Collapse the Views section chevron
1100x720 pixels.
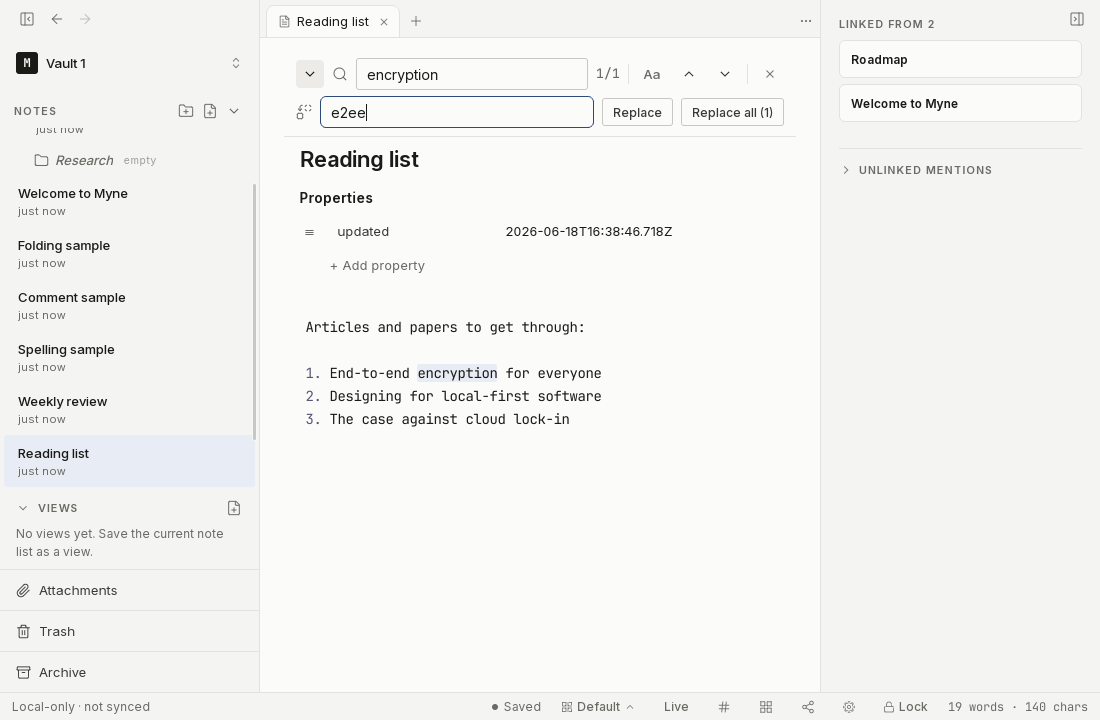coord(23,508)
